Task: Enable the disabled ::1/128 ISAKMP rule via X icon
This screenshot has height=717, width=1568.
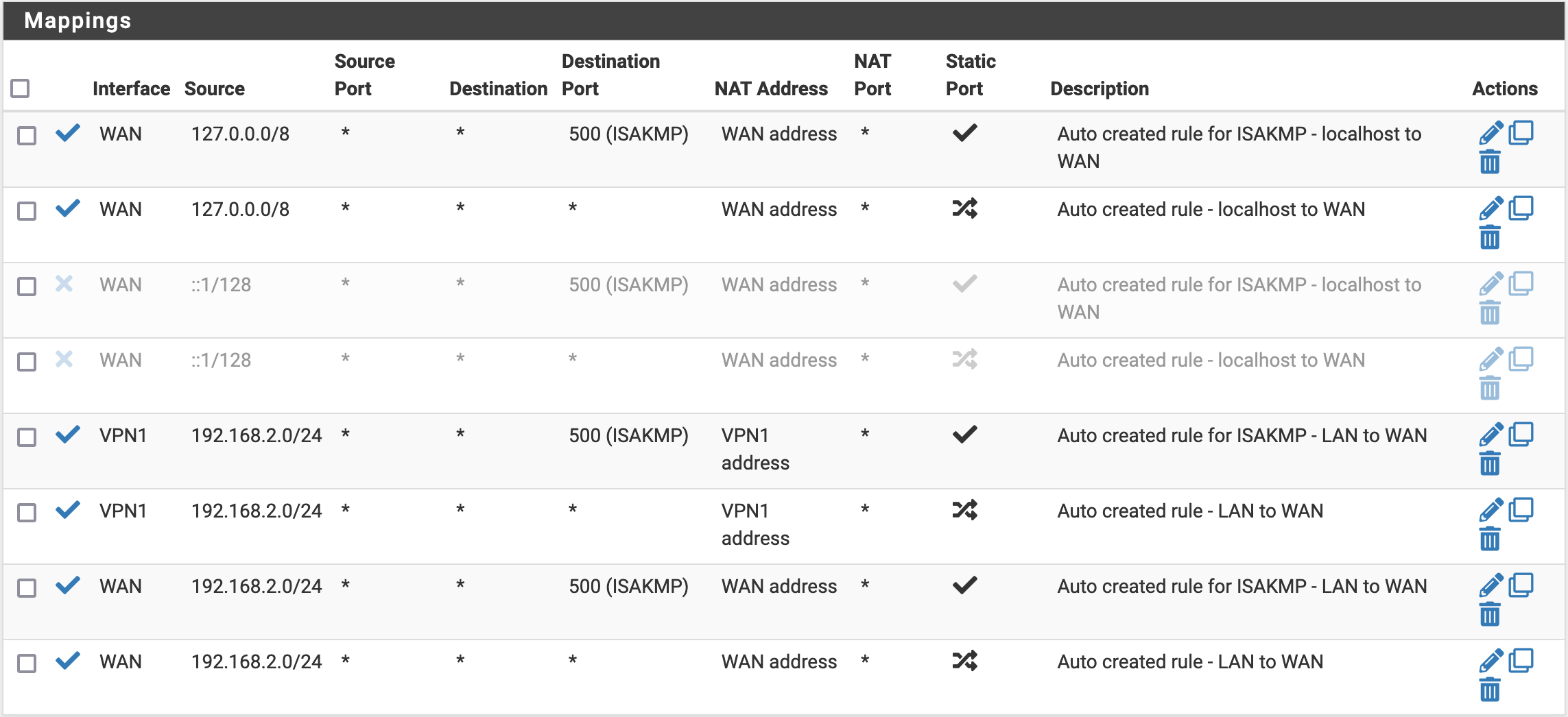Action: tap(64, 284)
